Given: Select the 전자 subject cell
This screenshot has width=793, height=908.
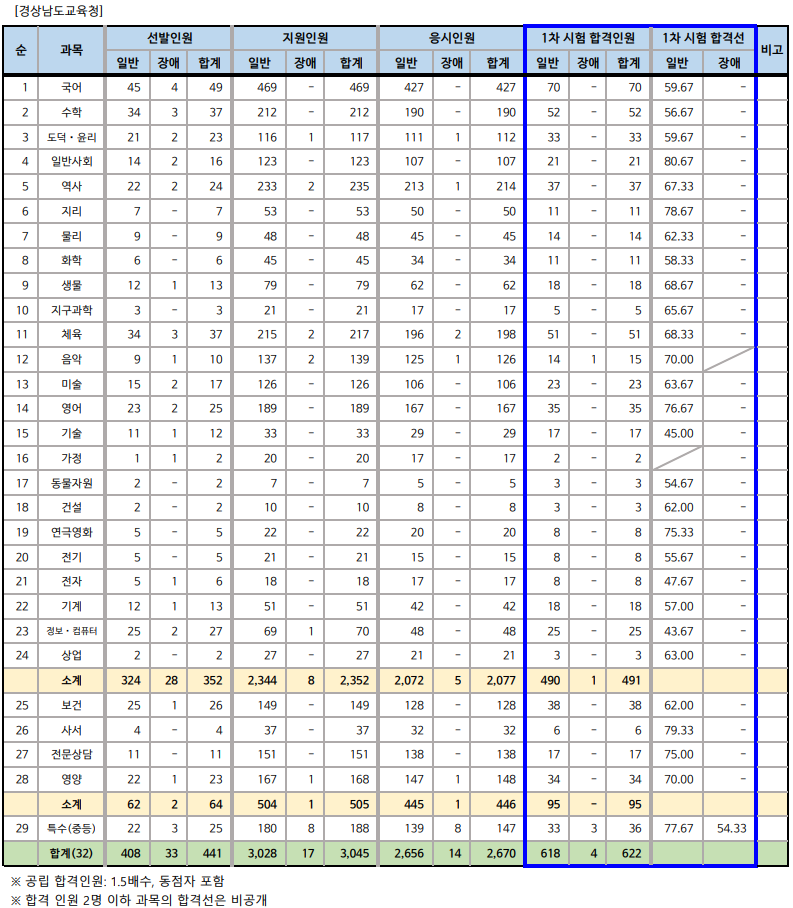Looking at the screenshot, I should pos(71,582).
